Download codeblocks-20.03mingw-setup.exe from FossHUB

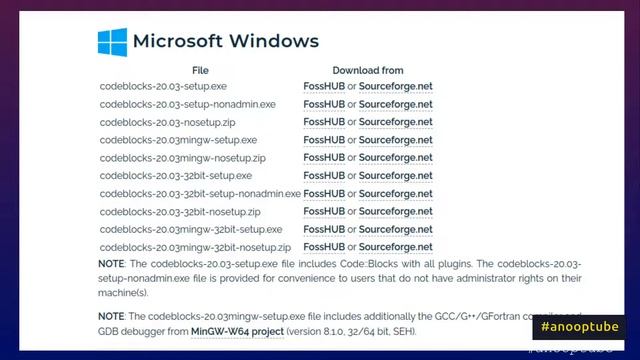tap(324, 140)
